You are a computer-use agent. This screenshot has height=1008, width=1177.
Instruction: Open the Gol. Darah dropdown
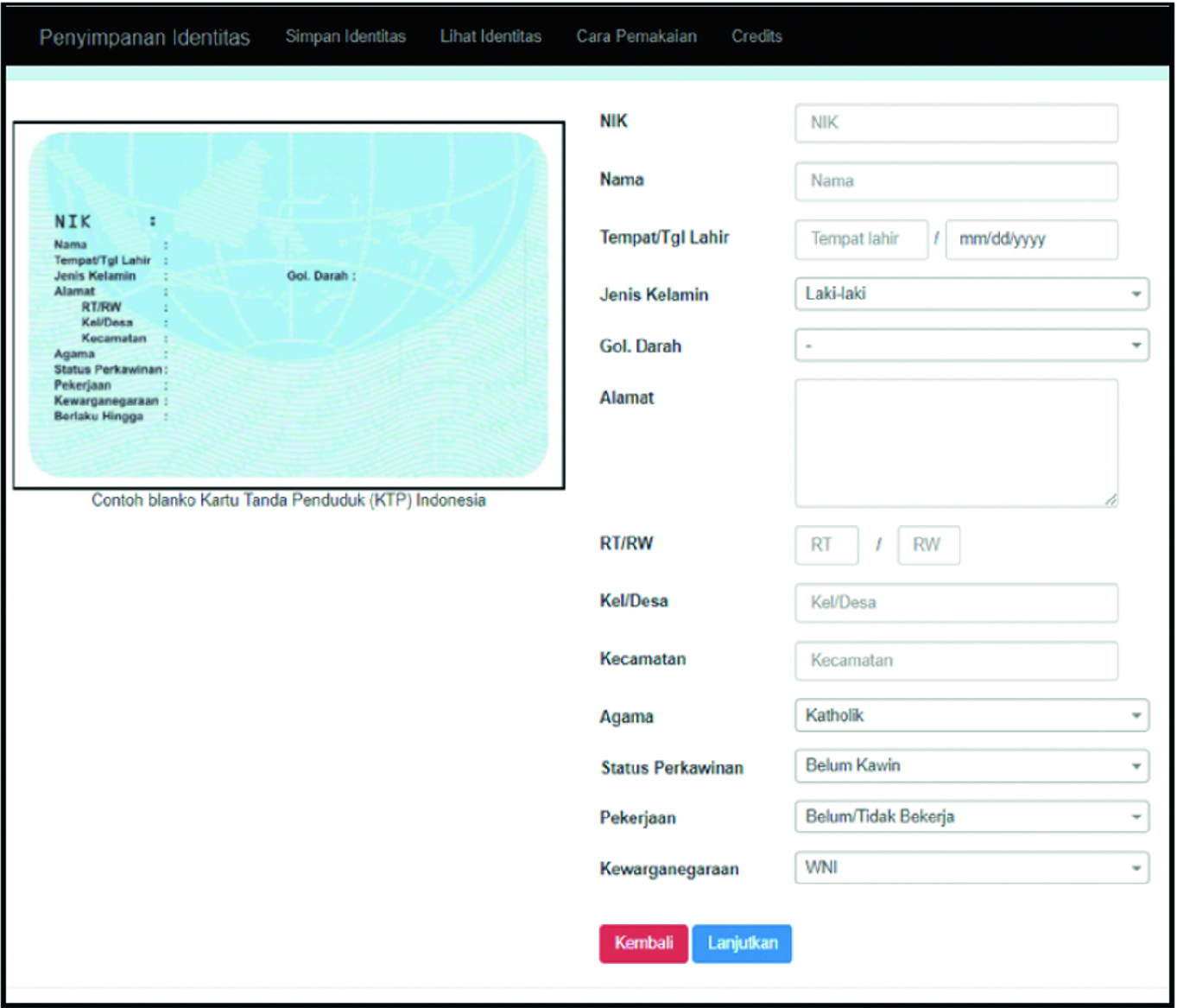[x=971, y=346]
